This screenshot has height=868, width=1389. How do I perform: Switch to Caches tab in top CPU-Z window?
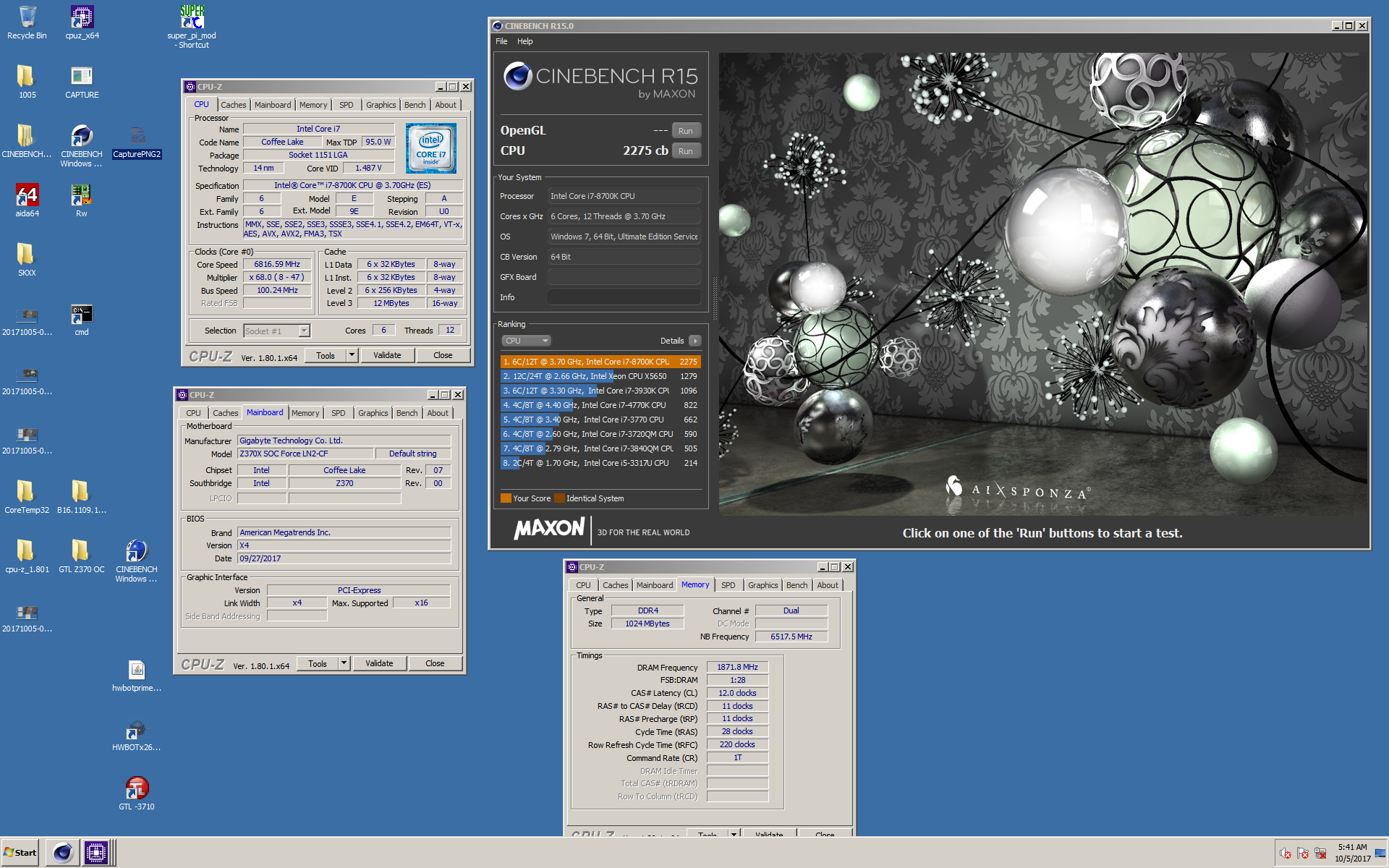(234, 105)
